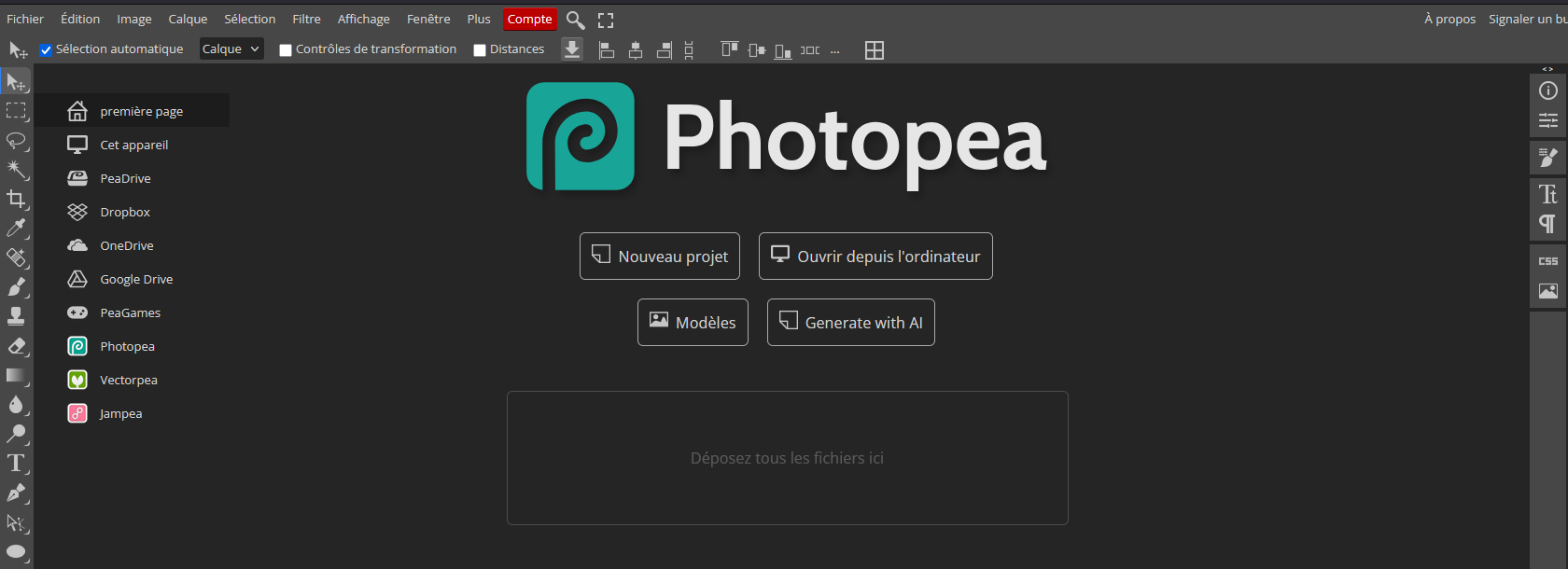
Task: Select the Pen tool
Action: (x=16, y=493)
